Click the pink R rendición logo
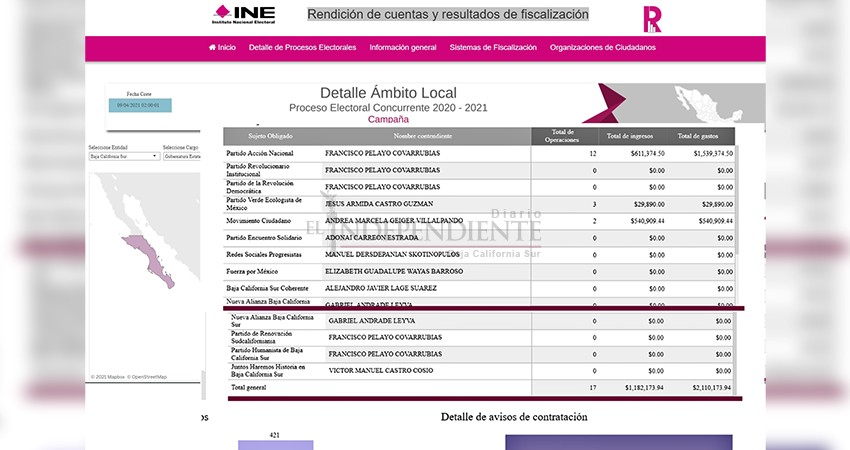This screenshot has height=450, width=850. [652, 19]
